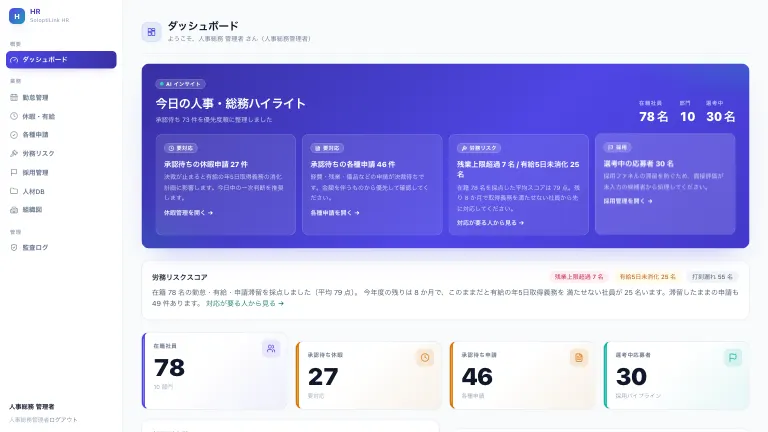Click the document icon on 承認待ち申請 card
Screen dimensions: 768x432
pos(578,358)
